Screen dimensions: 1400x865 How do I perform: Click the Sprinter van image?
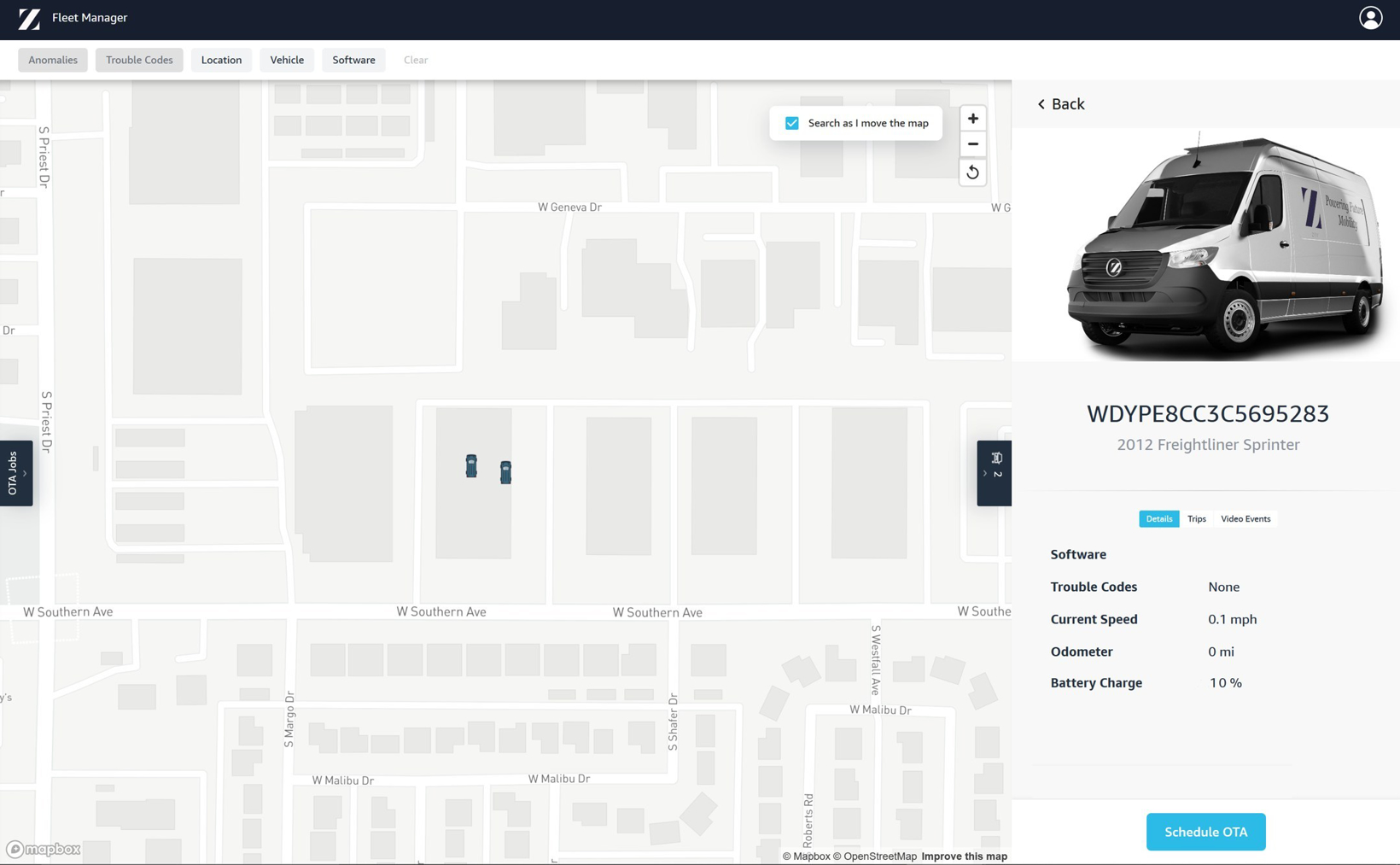pos(1224,246)
